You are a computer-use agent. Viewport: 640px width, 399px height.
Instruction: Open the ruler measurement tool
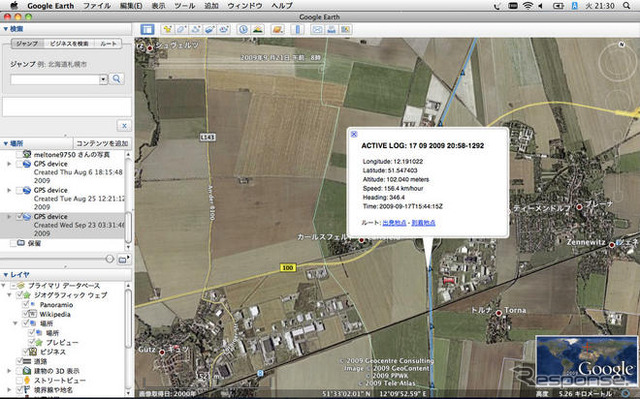(x=298, y=29)
